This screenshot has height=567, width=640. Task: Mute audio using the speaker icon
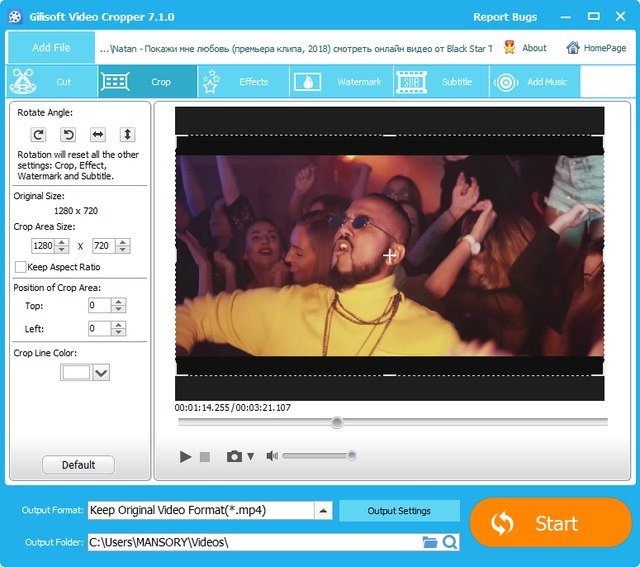270,456
